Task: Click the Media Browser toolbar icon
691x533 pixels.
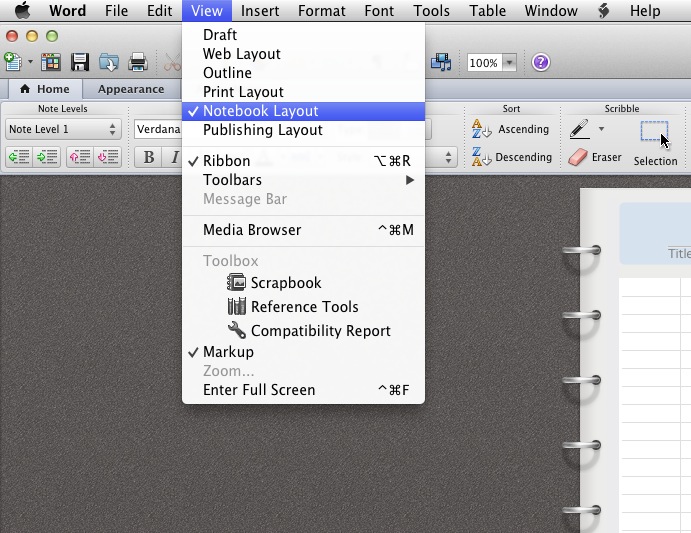Action: 441,62
